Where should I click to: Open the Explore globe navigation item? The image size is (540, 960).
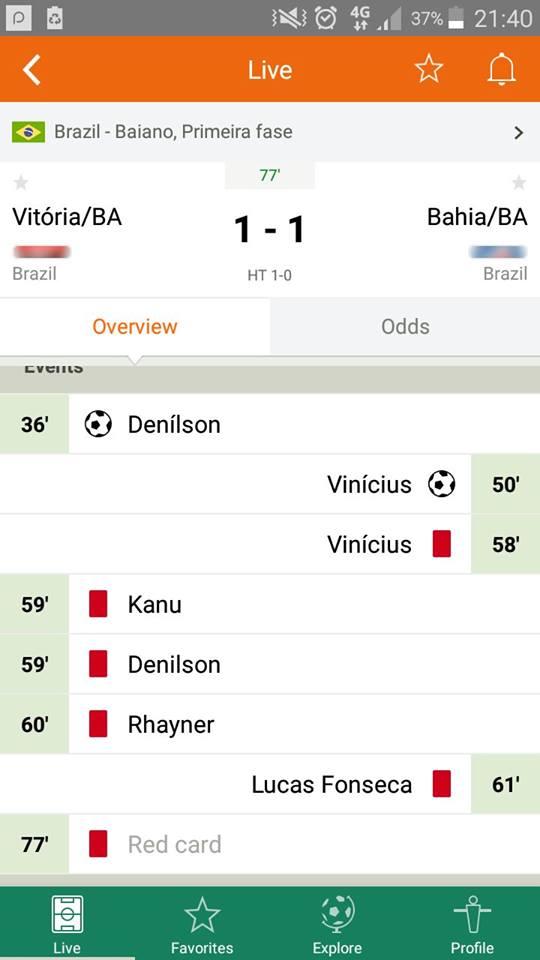pyautogui.click(x=337, y=923)
